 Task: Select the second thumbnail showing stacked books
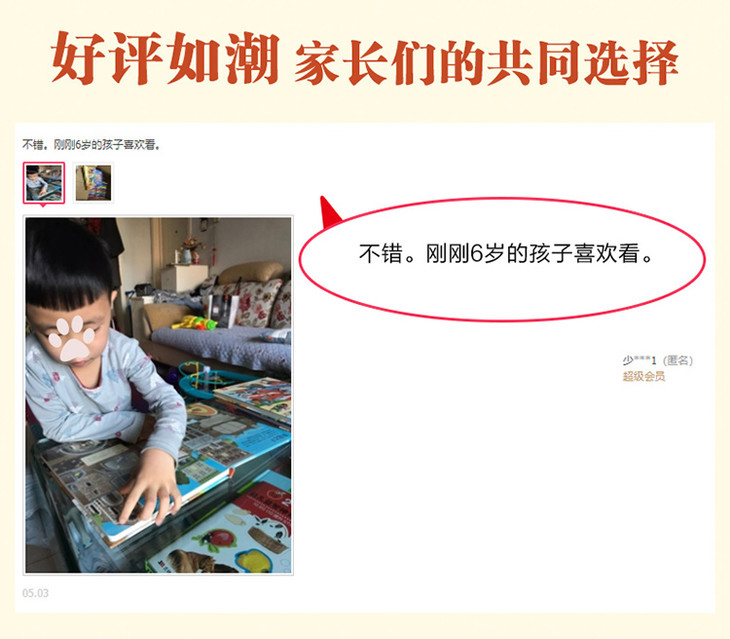coord(93,183)
